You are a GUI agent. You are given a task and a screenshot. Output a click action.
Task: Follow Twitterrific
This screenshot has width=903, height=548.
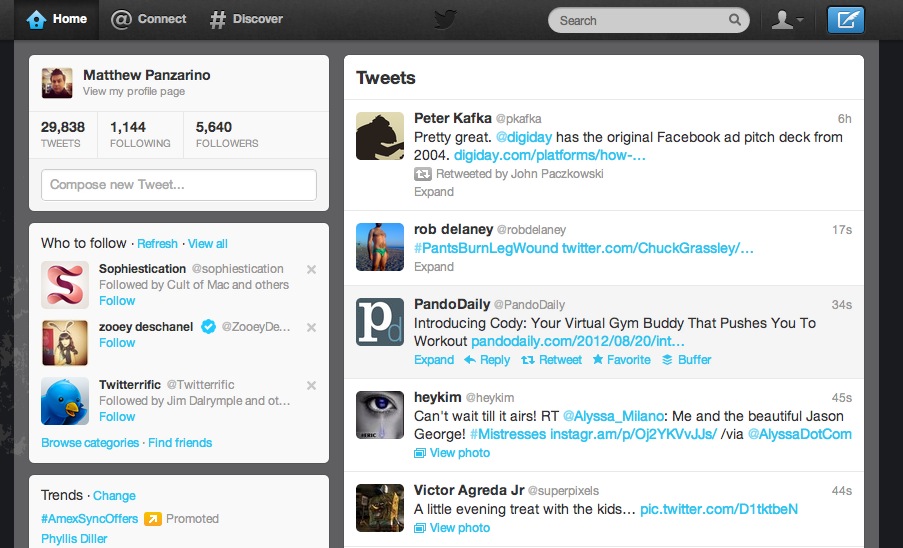coord(117,417)
